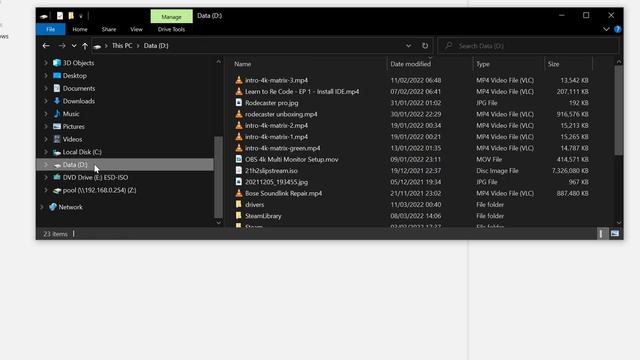640x360 pixels.
Task: Switch to the Home ribbon tab
Action: 80,29
